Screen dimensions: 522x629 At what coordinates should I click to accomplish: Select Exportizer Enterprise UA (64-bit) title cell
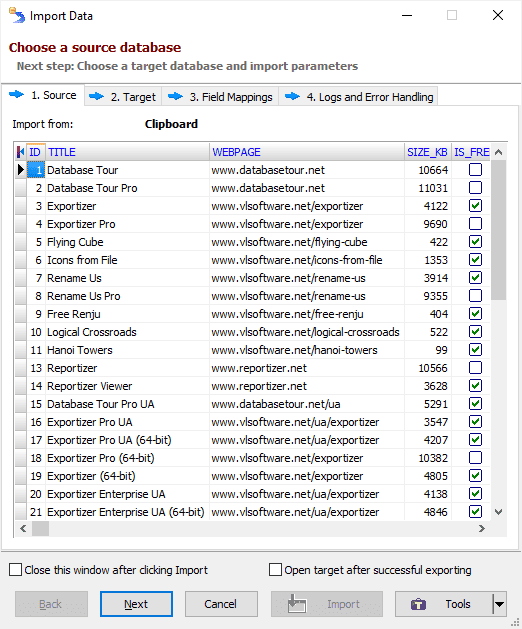pyautogui.click(x=127, y=512)
